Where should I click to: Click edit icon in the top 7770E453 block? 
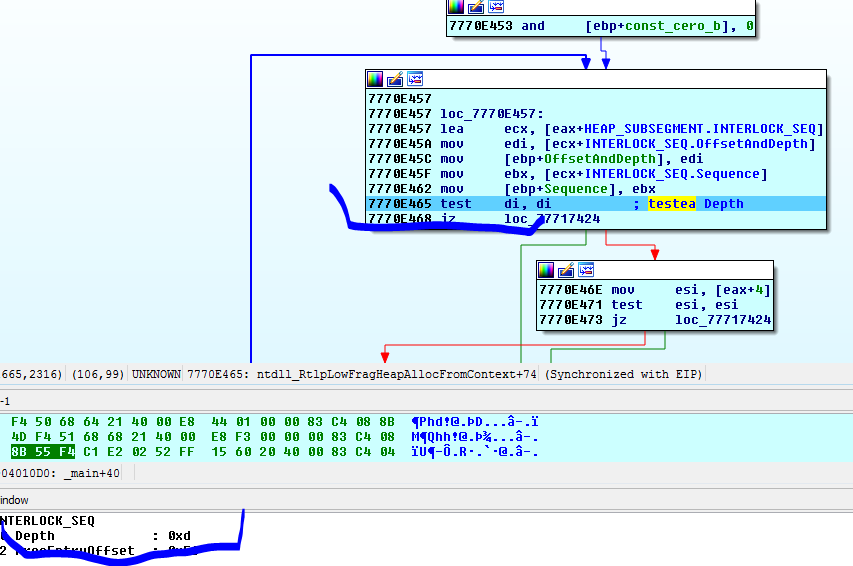tap(475, 6)
